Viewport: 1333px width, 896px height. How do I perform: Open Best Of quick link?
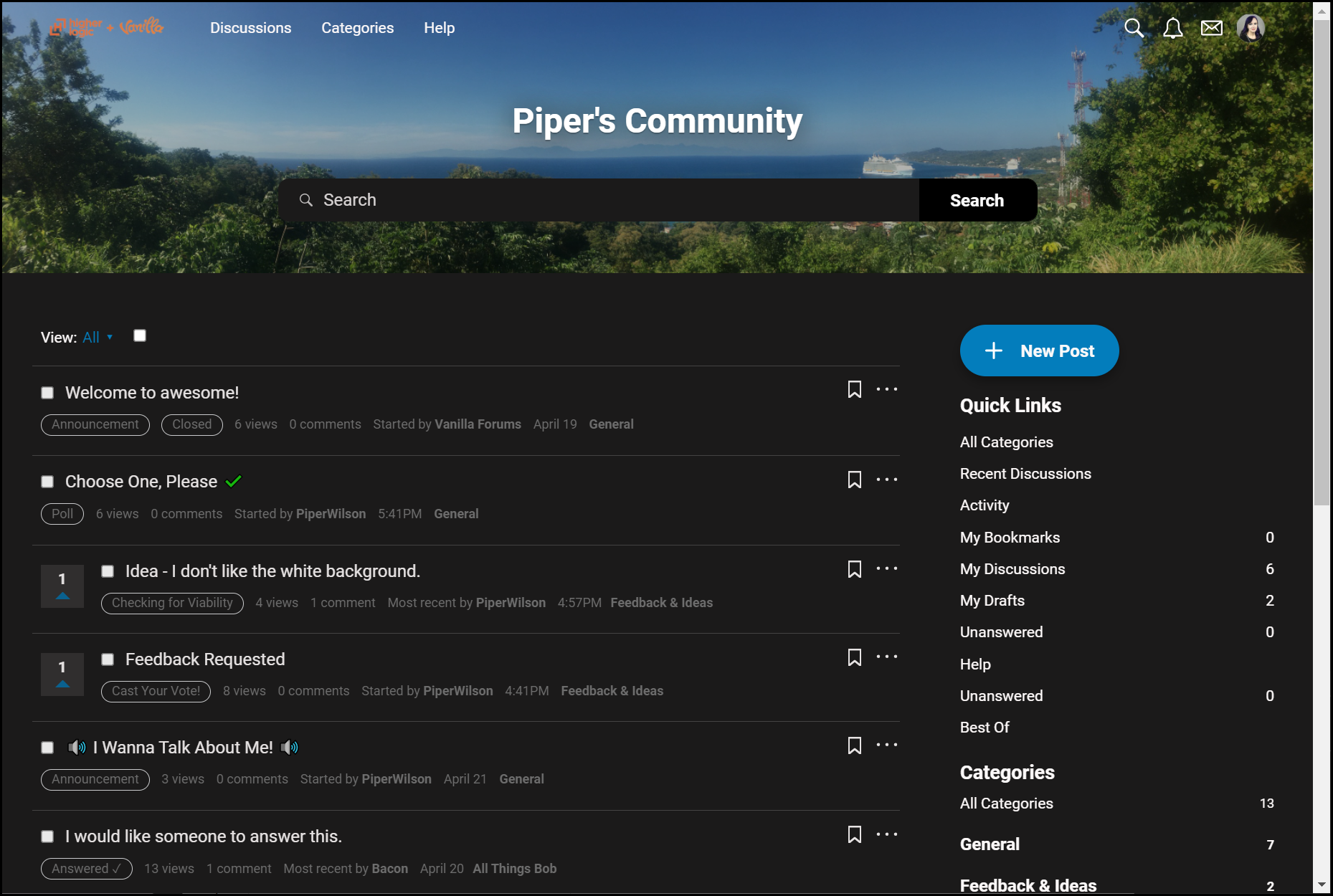[x=985, y=728]
